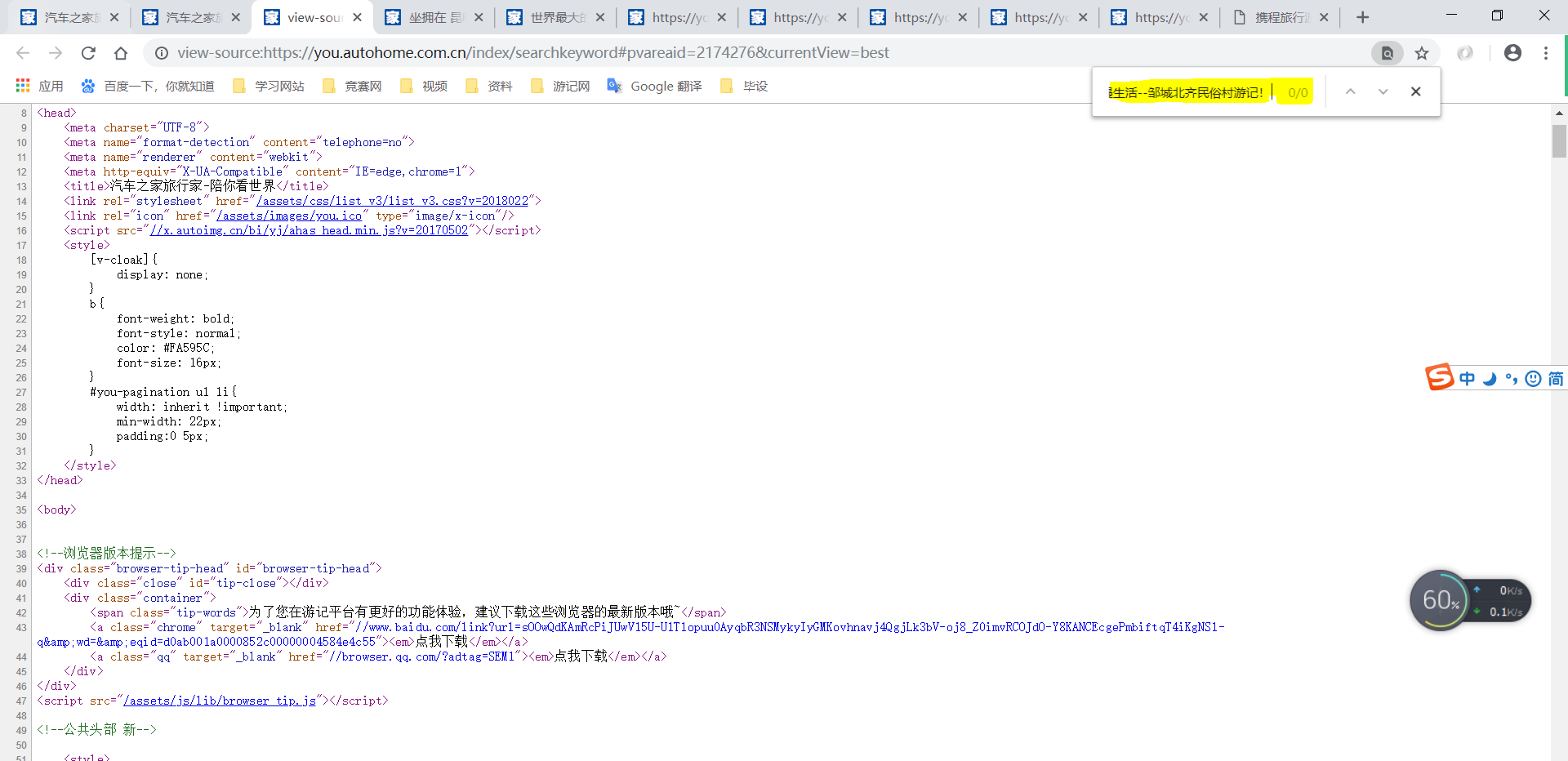1568x761 pixels.
Task: Open the 资料 bookmark folder
Action: tap(489, 86)
